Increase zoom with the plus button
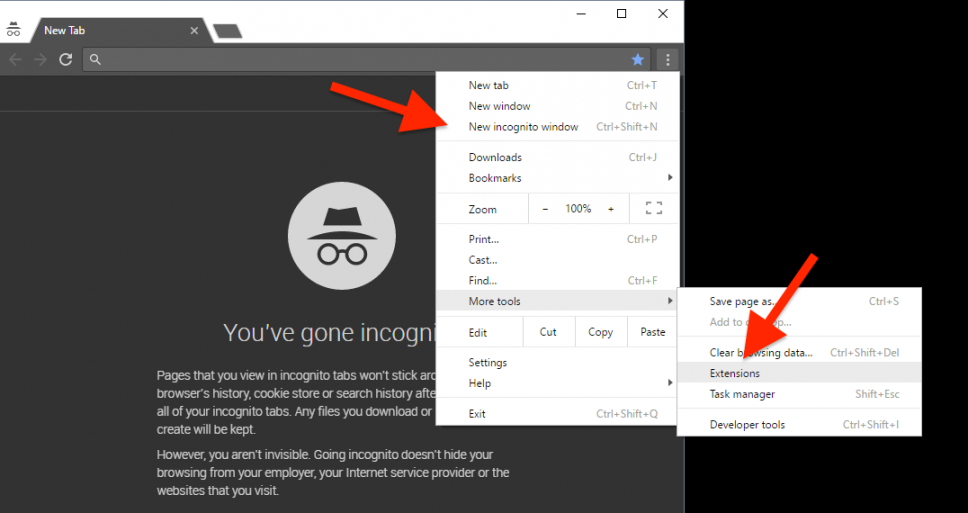 [611, 209]
